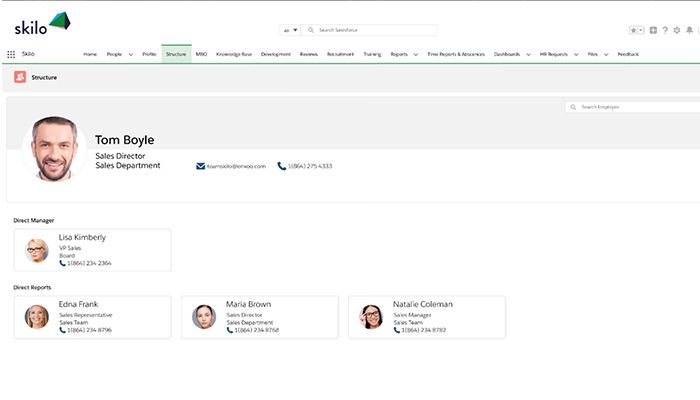Click the Favorites star icon

coord(634,30)
